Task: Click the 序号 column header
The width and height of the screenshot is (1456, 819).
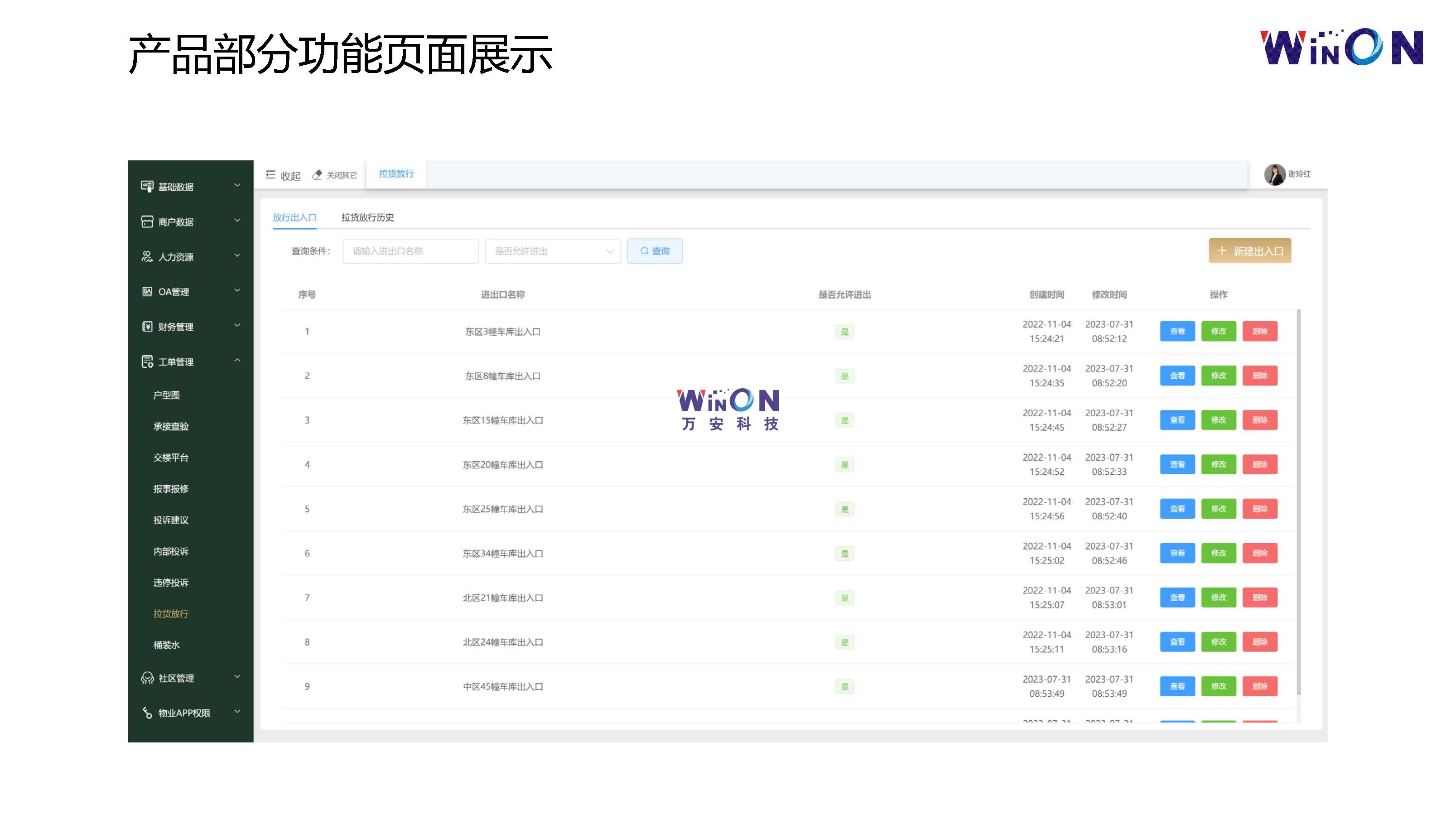Action: click(307, 294)
